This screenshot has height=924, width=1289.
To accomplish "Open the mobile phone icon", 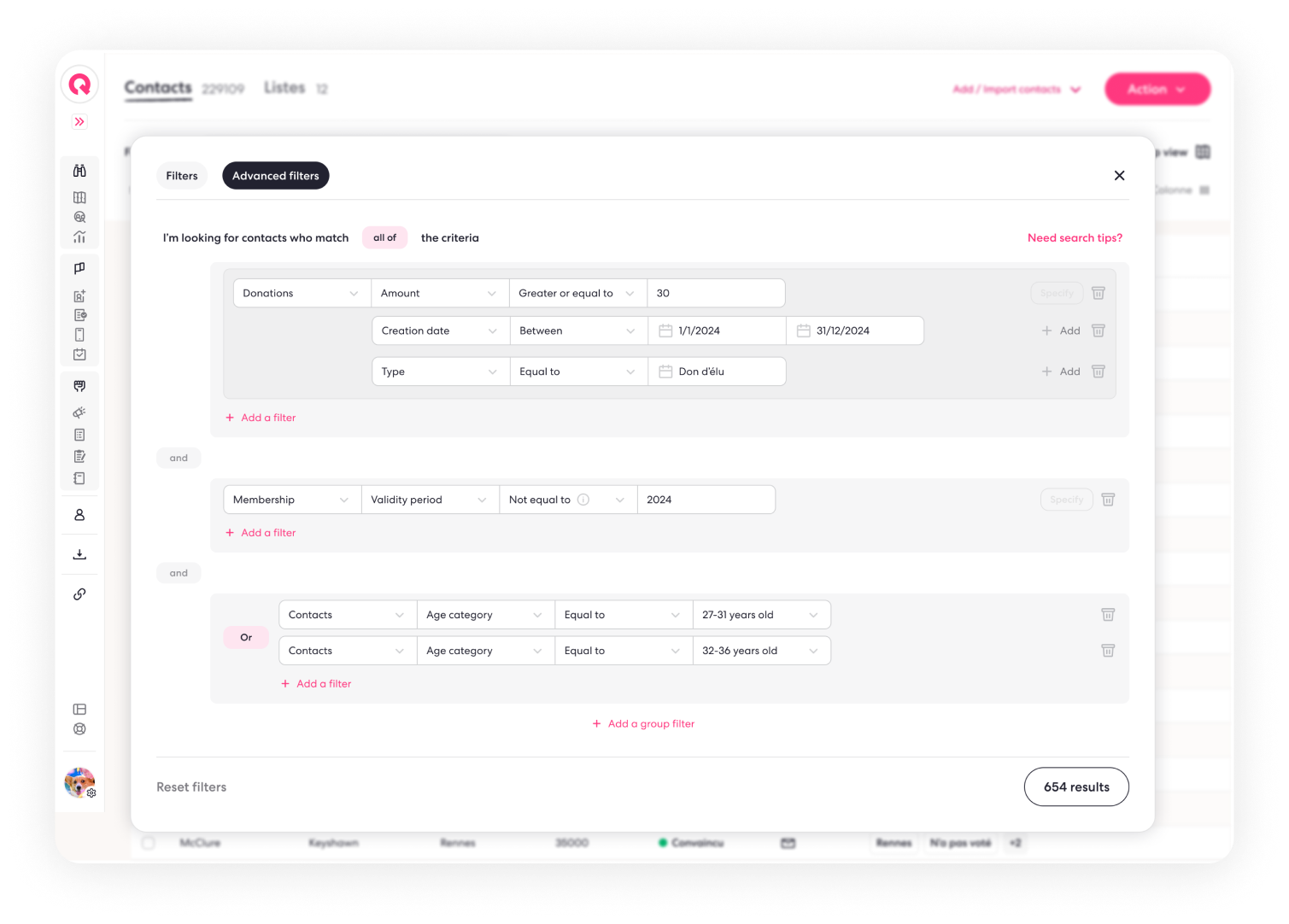I will 79,335.
